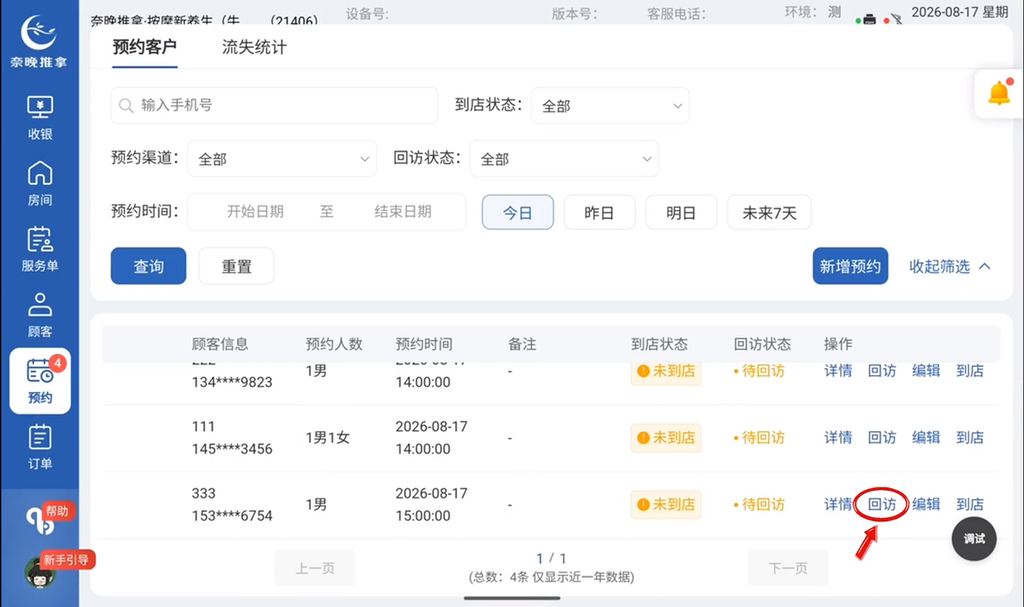Screen dimensions: 1024x607
Task: Click 回访 for customer 111
Action: coord(882,438)
